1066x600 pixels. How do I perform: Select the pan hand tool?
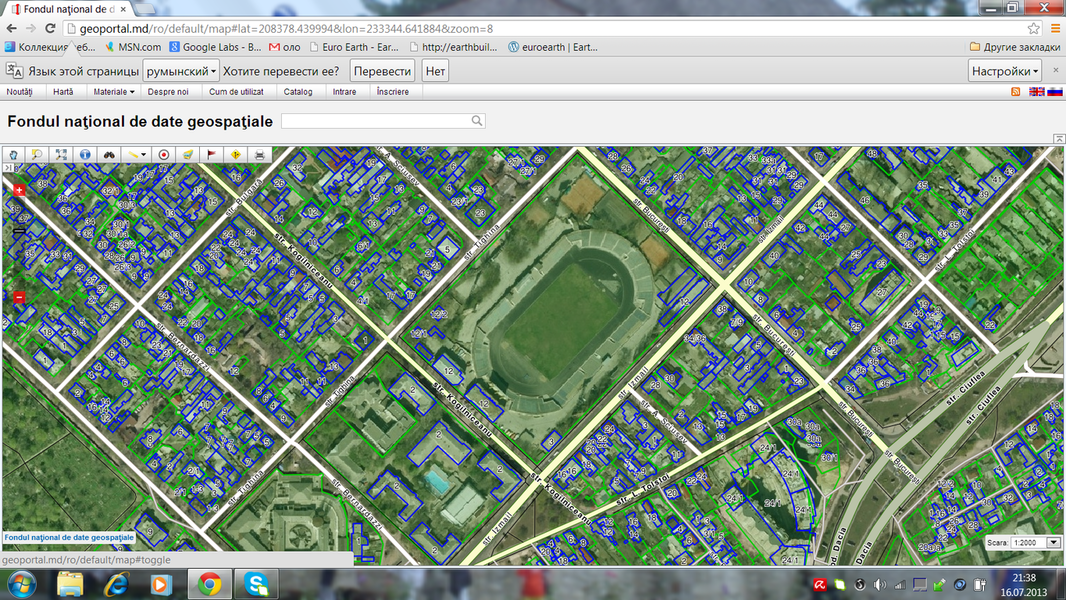point(14,155)
